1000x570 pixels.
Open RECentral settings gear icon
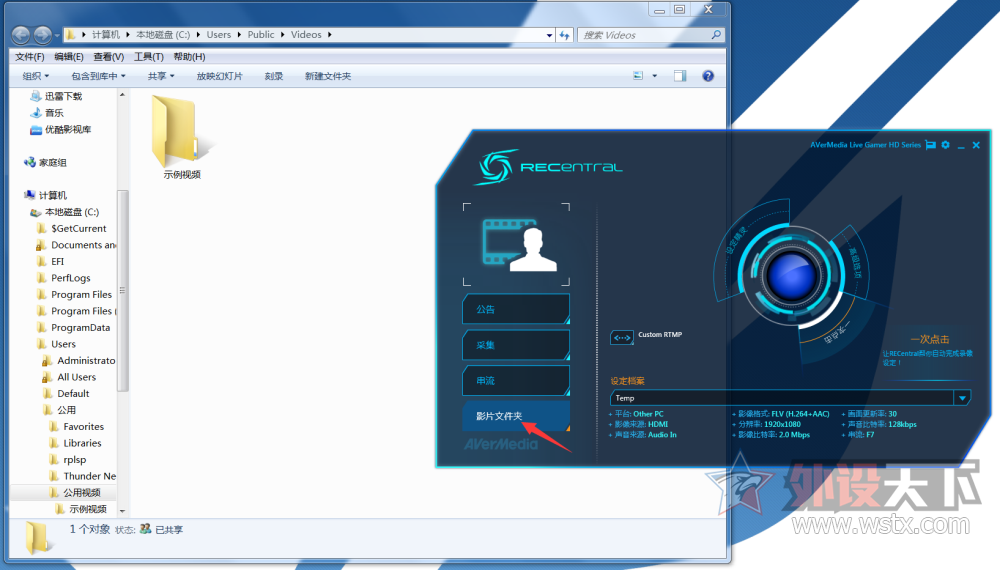945,145
